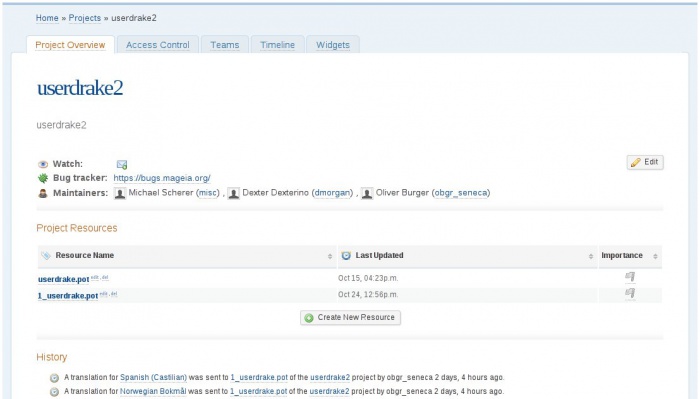Image resolution: width=700 pixels, height=399 pixels.
Task: Click the userdrake2 page title
Action: pyautogui.click(x=80, y=88)
